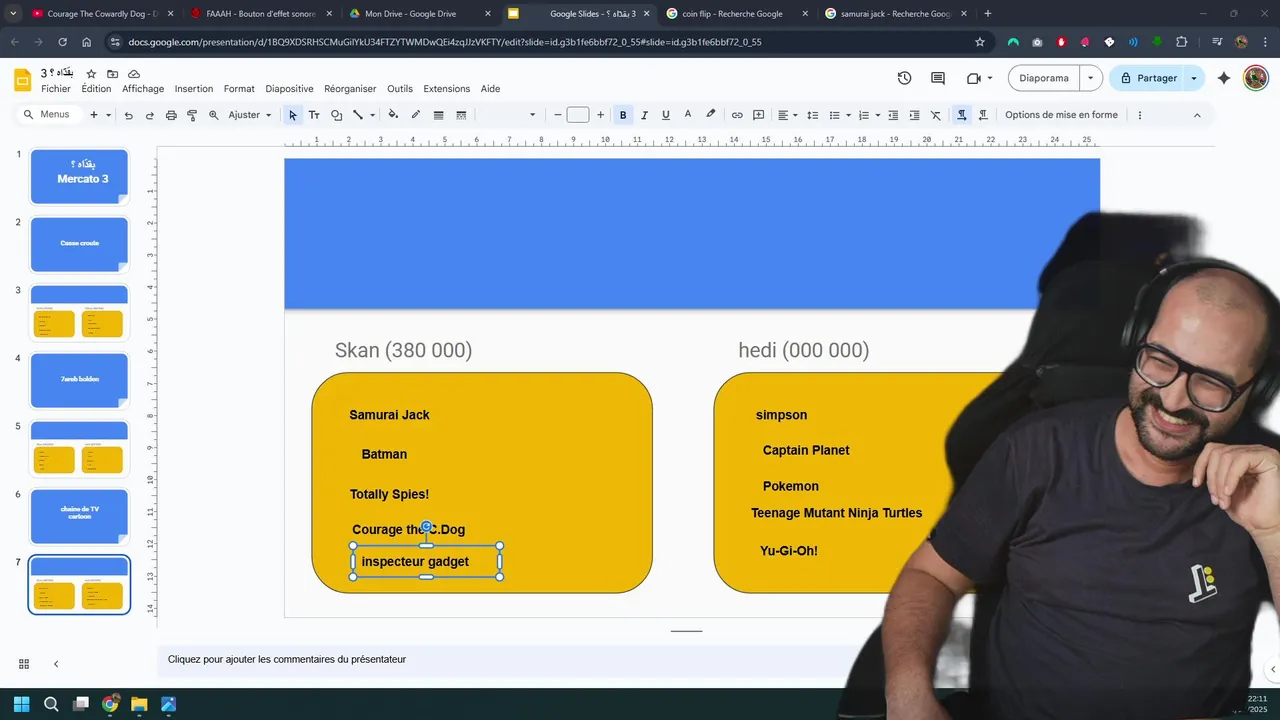Image resolution: width=1280 pixels, height=720 pixels.
Task: Open the Format menu
Action: click(x=239, y=89)
